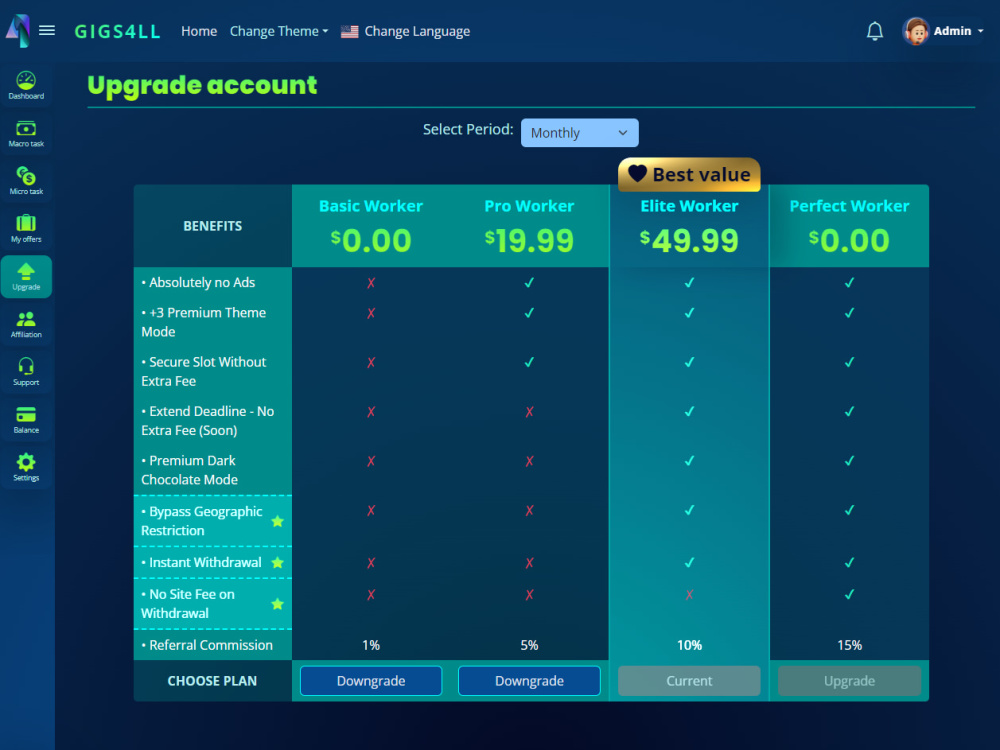Click star beside Instant Withdrawal
Screen dimensions: 1000x750
(x=277, y=562)
